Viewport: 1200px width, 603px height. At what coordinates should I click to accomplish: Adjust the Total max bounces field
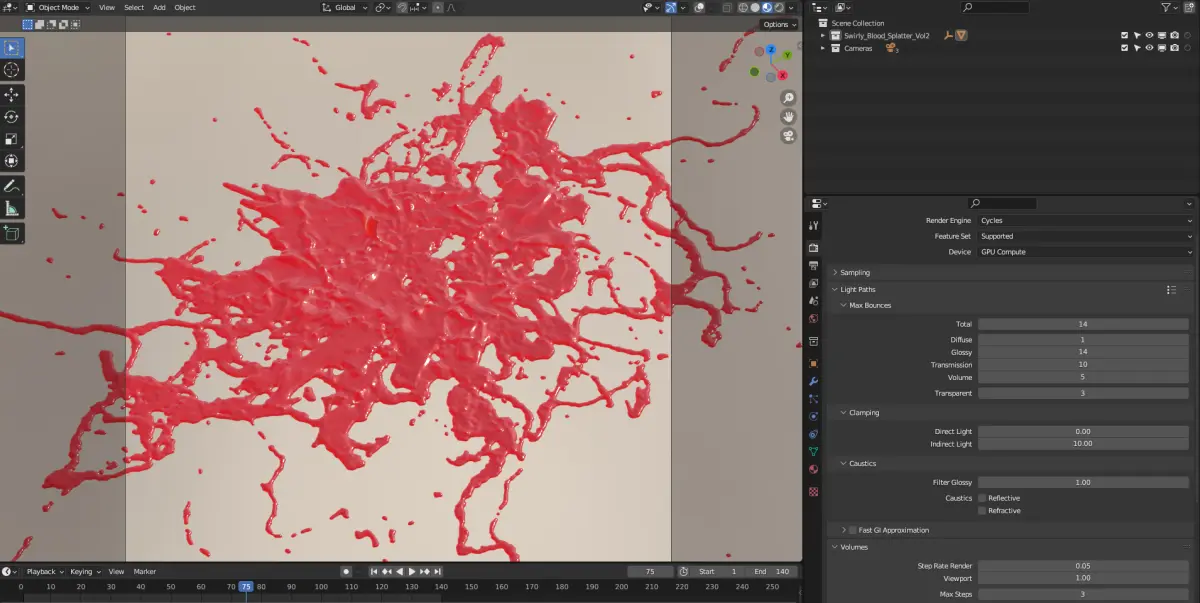pos(1083,324)
